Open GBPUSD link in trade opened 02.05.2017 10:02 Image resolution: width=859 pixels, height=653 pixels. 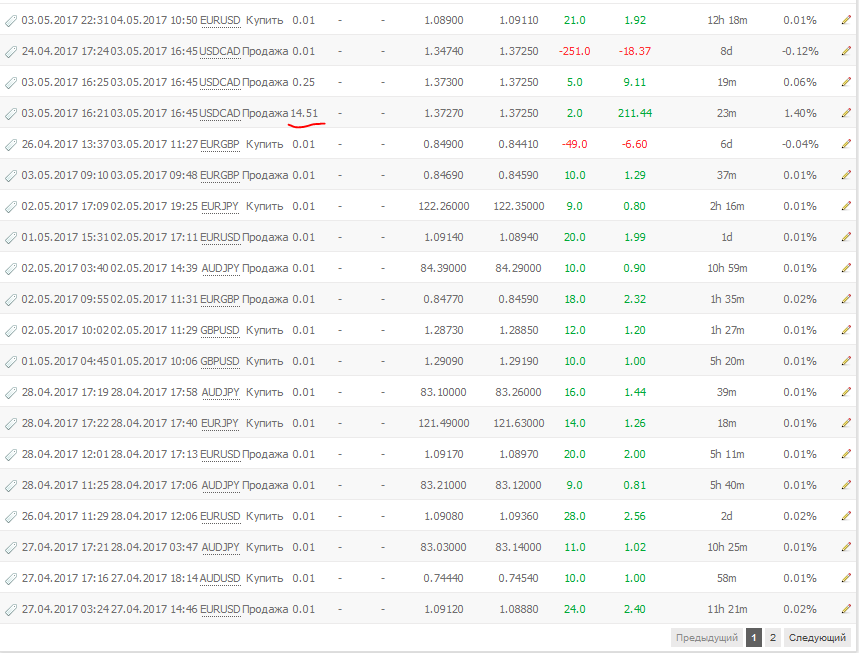point(220,330)
